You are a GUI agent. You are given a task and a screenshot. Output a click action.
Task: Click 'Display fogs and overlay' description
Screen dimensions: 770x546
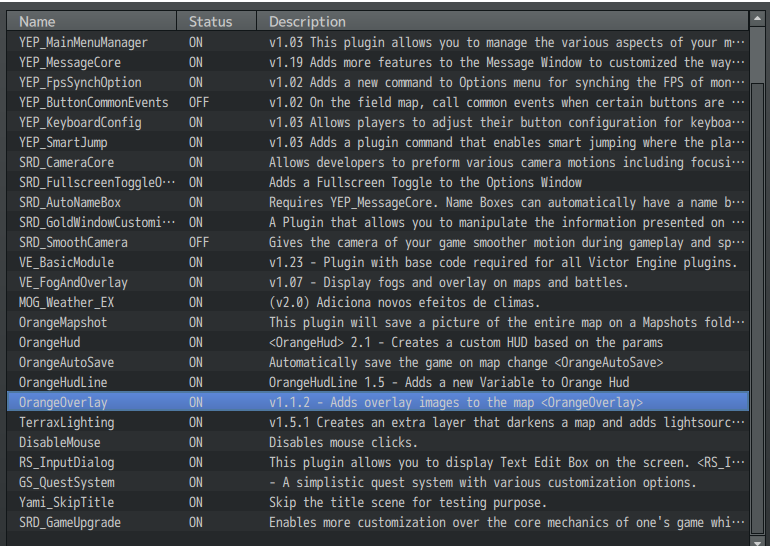coord(449,282)
